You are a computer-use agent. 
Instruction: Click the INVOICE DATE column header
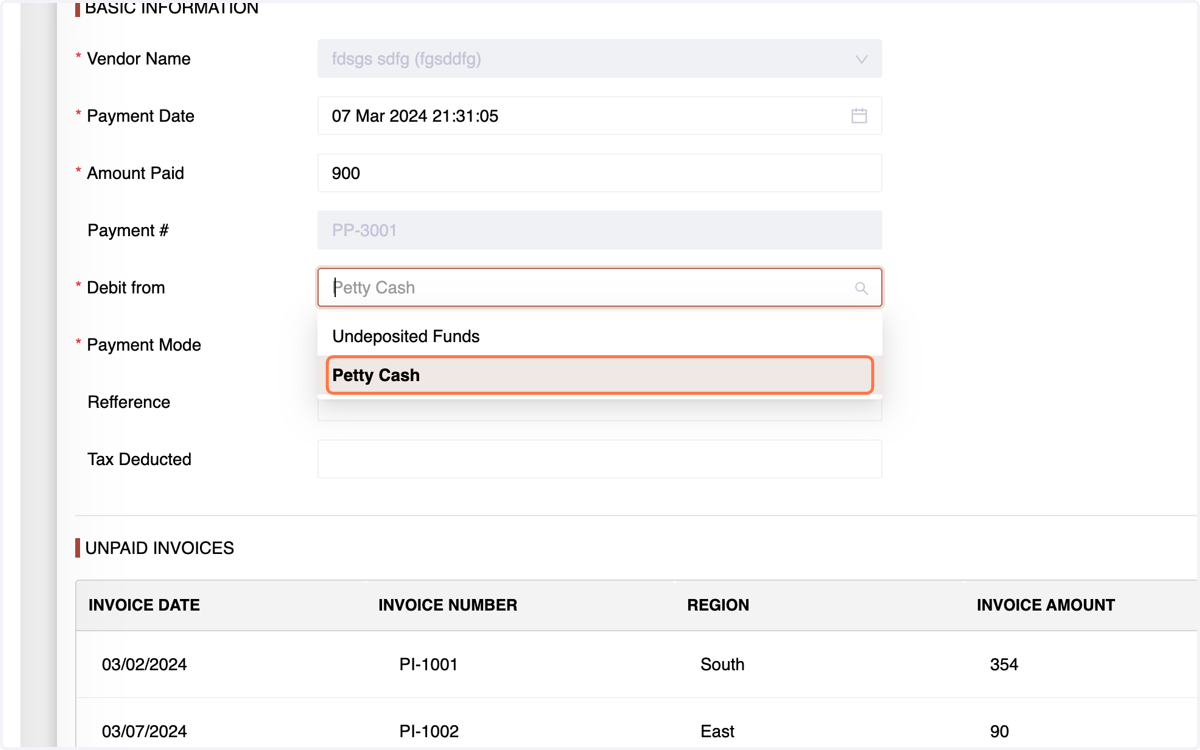pos(144,605)
